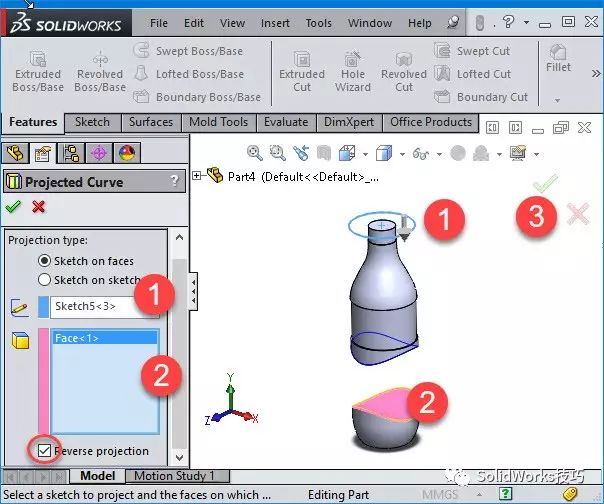The height and width of the screenshot is (504, 604).
Task: Click the Revolved Cut tool
Action: tap(404, 72)
